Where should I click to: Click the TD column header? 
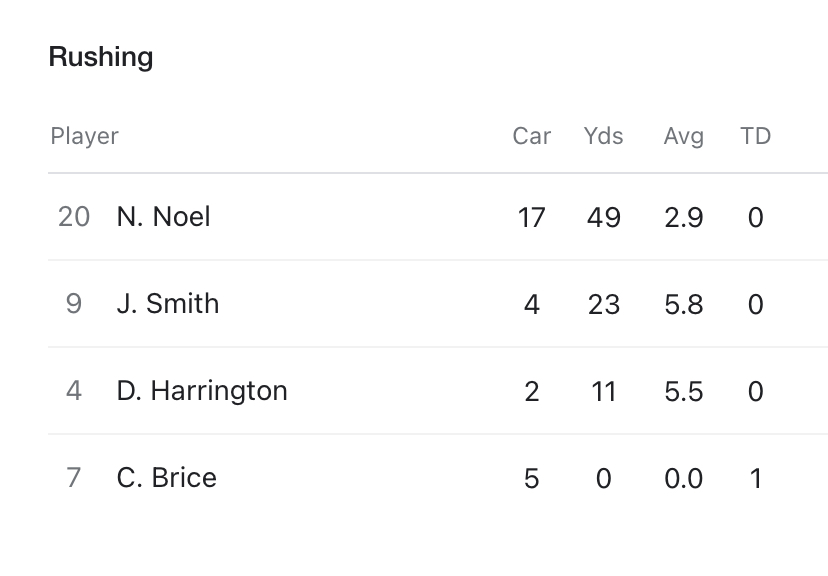point(755,136)
